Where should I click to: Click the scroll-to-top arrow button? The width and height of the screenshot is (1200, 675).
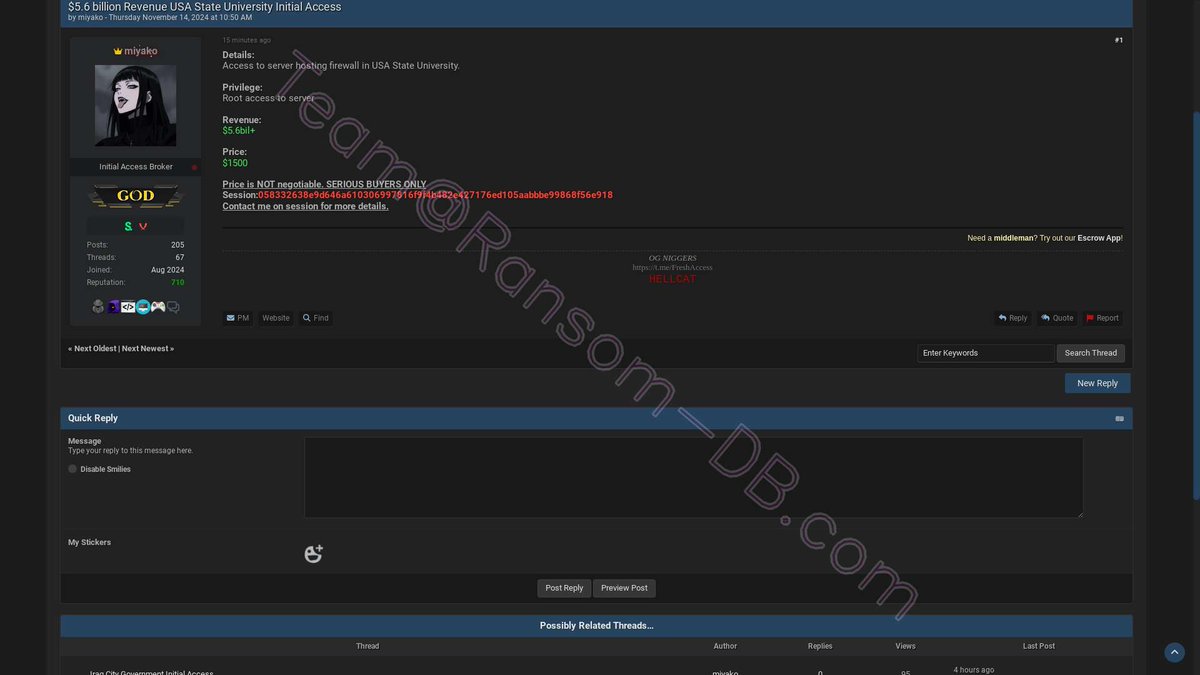[1175, 652]
